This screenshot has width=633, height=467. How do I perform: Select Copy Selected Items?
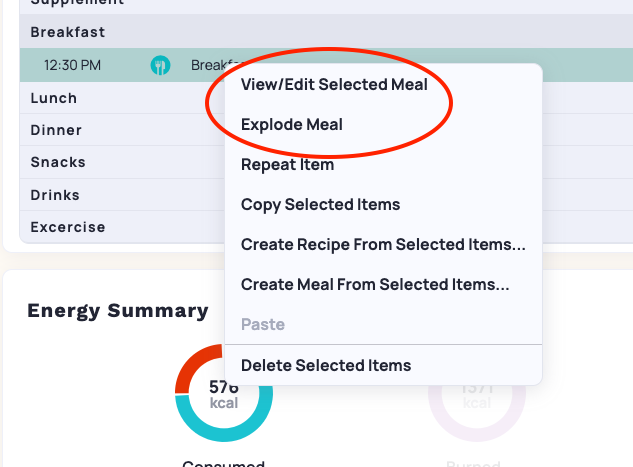coord(320,204)
